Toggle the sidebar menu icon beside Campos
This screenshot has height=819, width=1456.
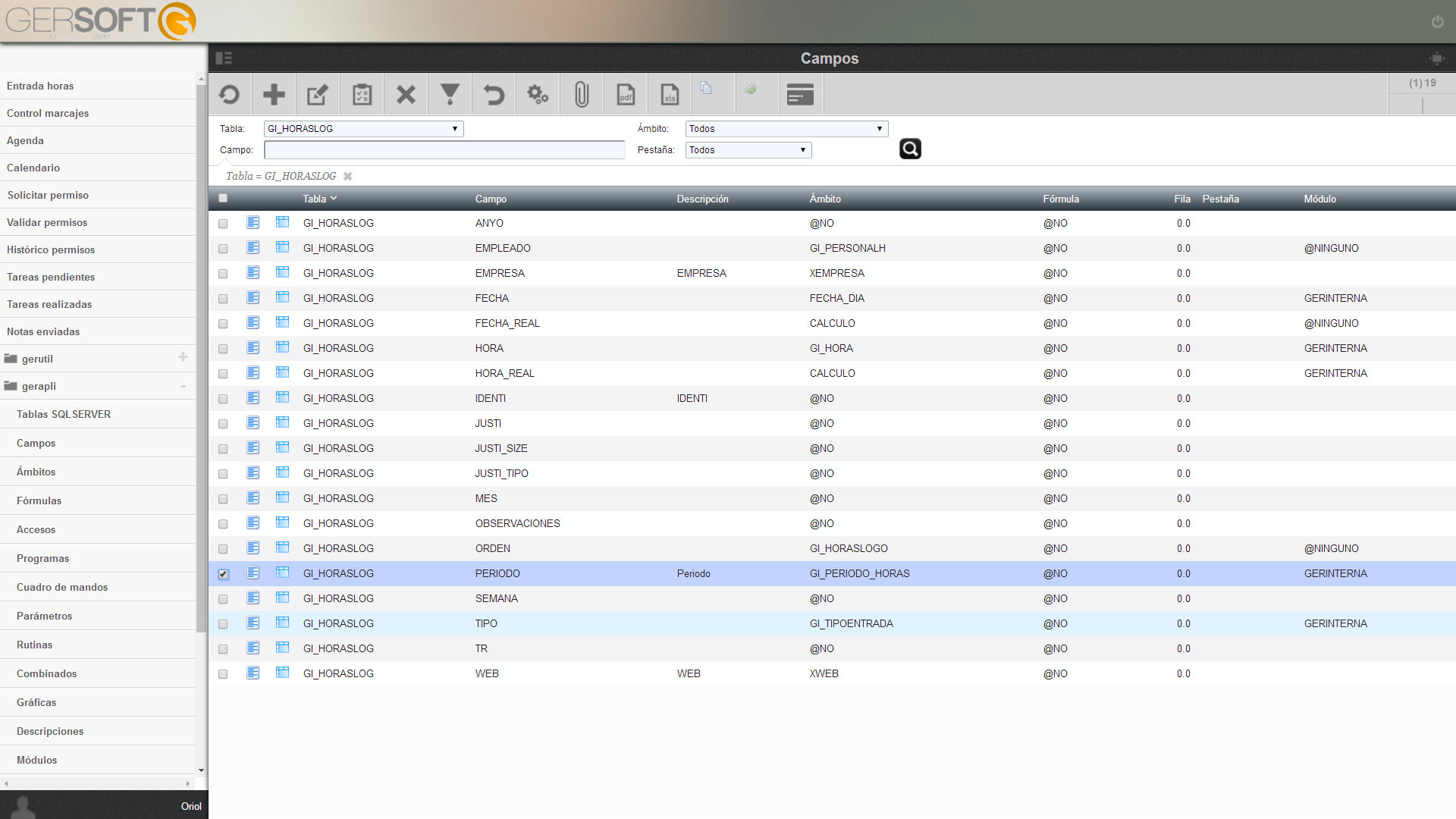pyautogui.click(x=224, y=58)
